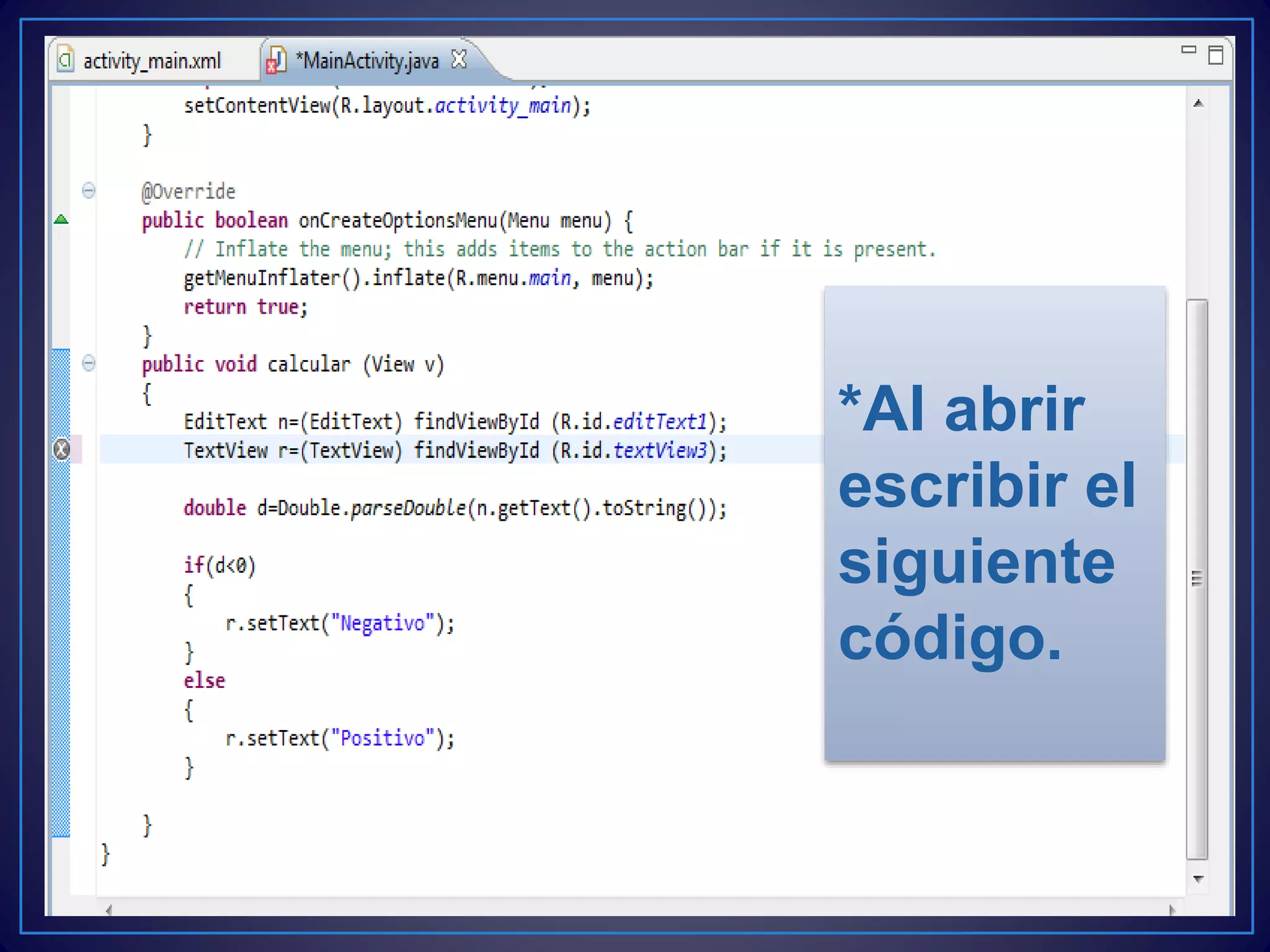
Task: Click the blue instruction note box
Action: pos(995,524)
